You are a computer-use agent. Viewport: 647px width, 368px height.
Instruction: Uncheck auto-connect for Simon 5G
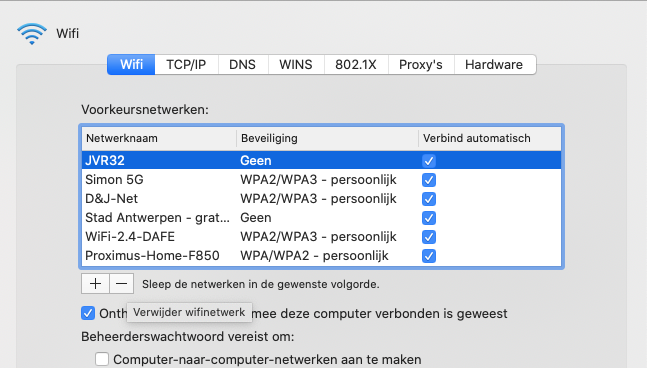pos(429,180)
